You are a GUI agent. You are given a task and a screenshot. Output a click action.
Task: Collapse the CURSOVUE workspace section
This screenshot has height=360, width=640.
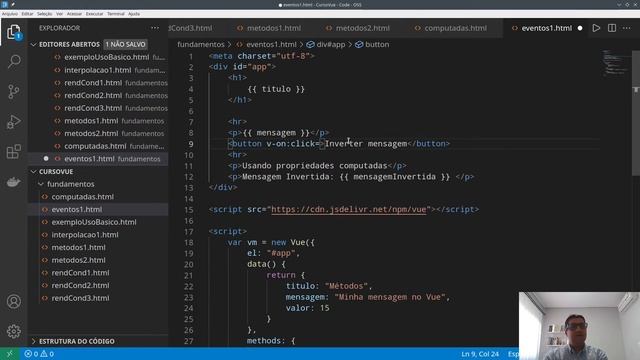(x=34, y=171)
